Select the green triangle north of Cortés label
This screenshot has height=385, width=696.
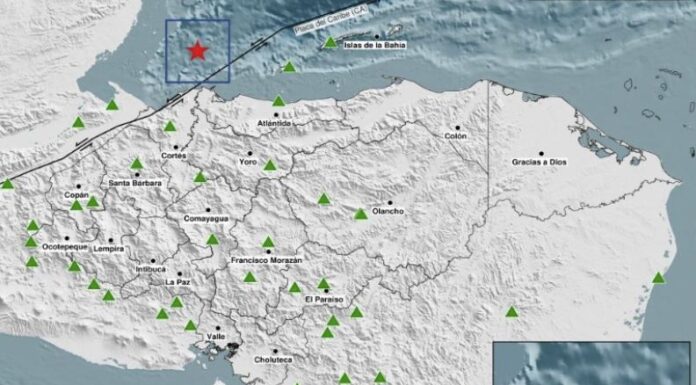click(x=170, y=127)
